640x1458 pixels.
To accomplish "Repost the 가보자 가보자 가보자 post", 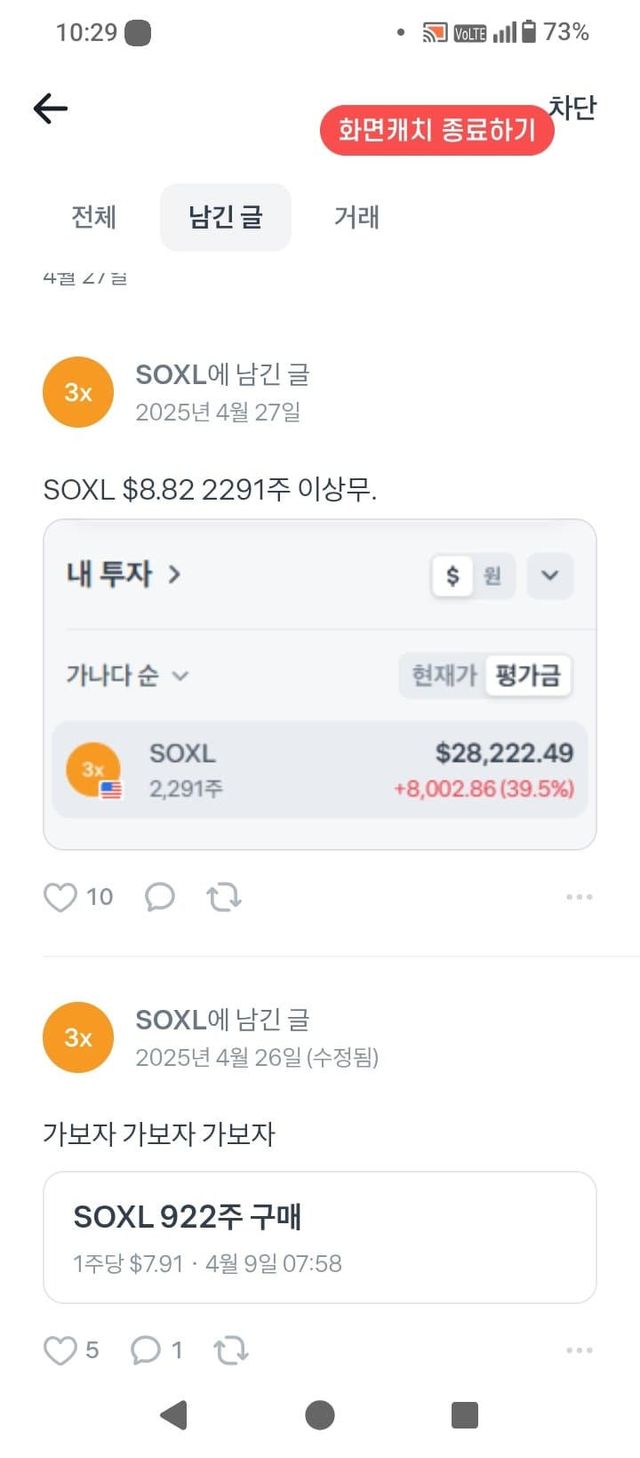I will pyautogui.click(x=231, y=1351).
